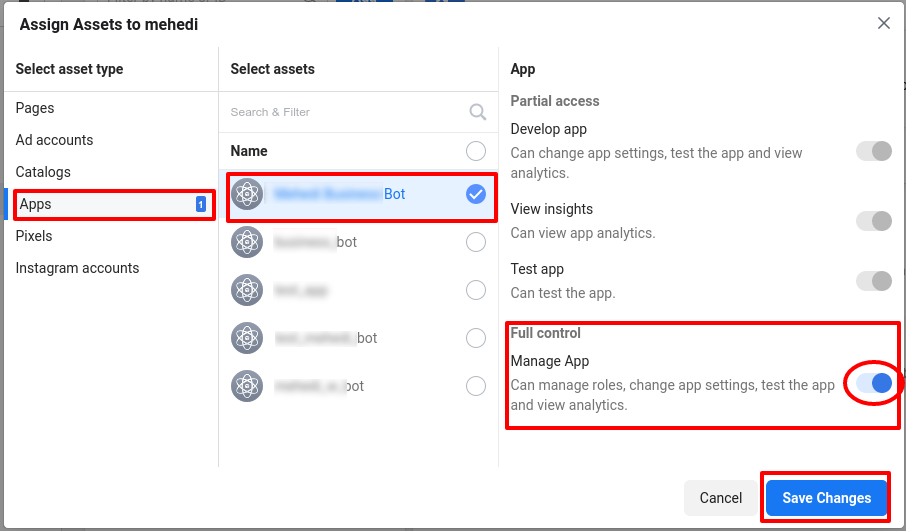Image resolution: width=906 pixels, height=531 pixels.
Task: Select the Pages asset type
Action: coord(35,108)
